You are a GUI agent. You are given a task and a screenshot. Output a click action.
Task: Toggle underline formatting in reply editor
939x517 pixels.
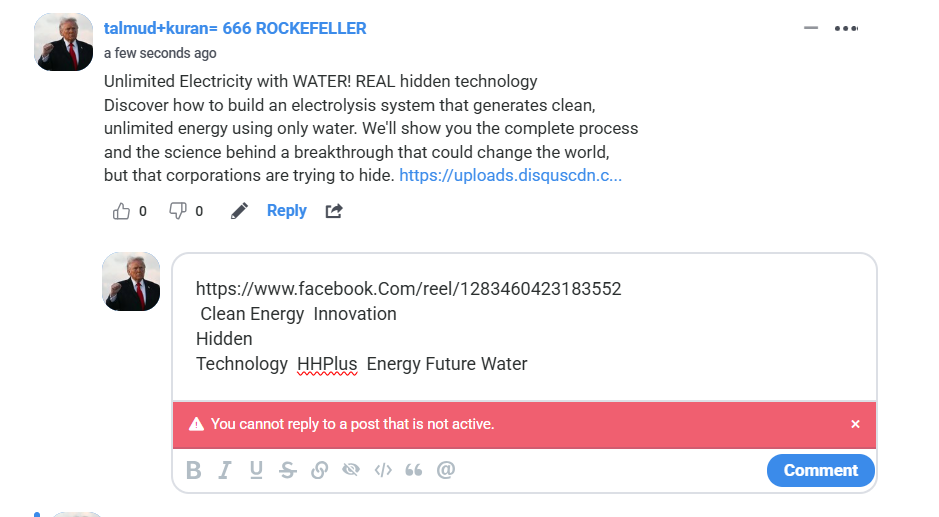[x=257, y=471]
